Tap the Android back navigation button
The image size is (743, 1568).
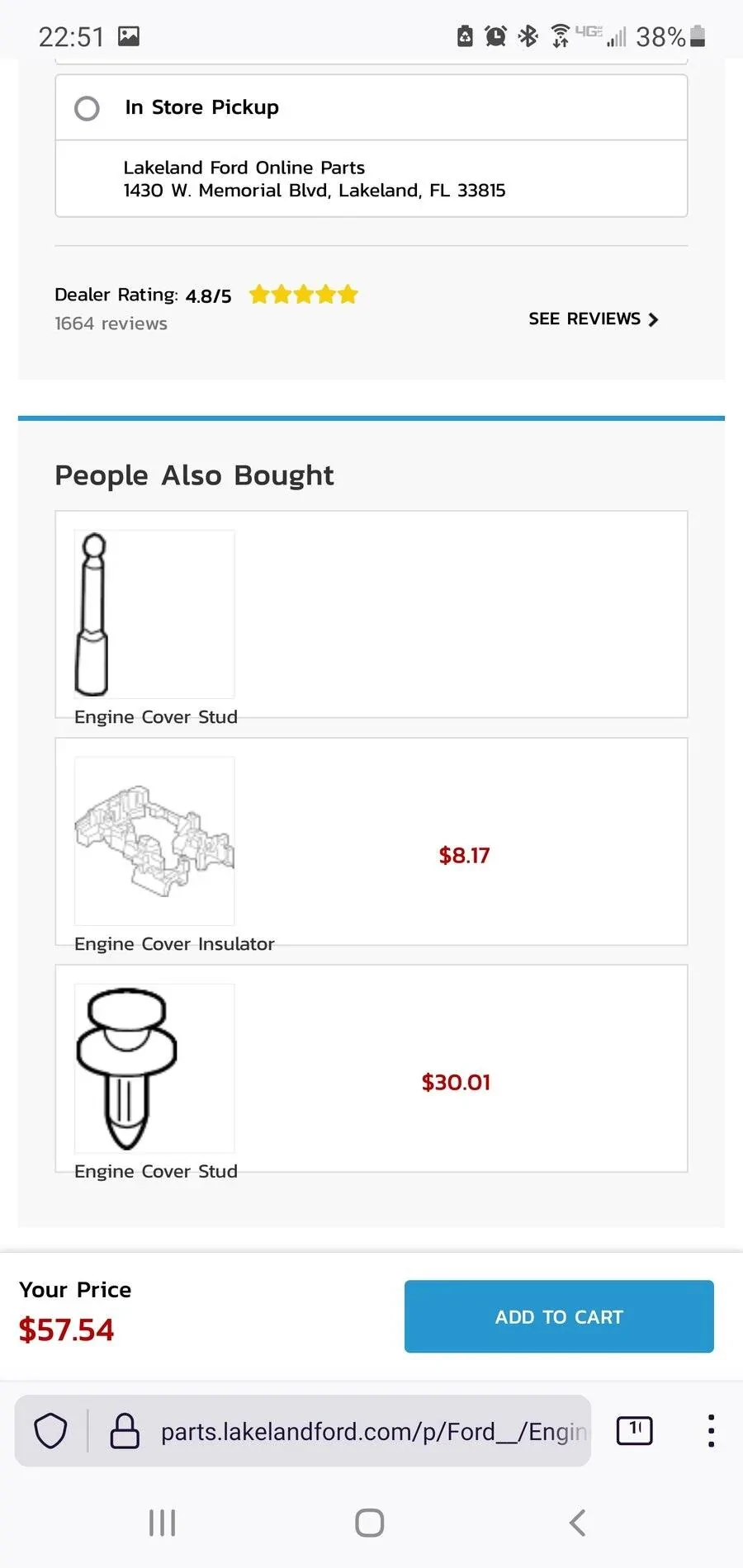point(578,1523)
